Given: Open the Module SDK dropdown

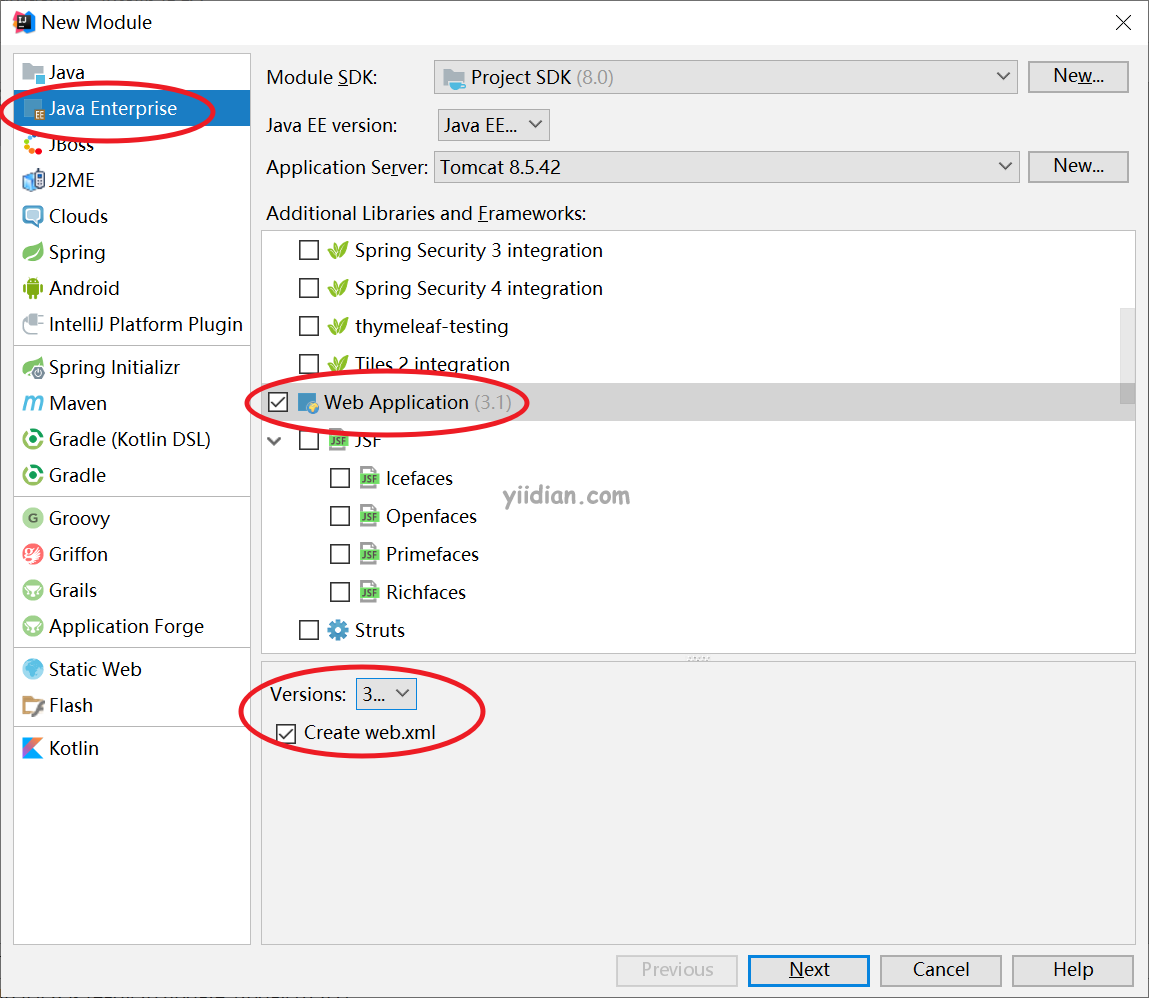Looking at the screenshot, I should point(725,77).
